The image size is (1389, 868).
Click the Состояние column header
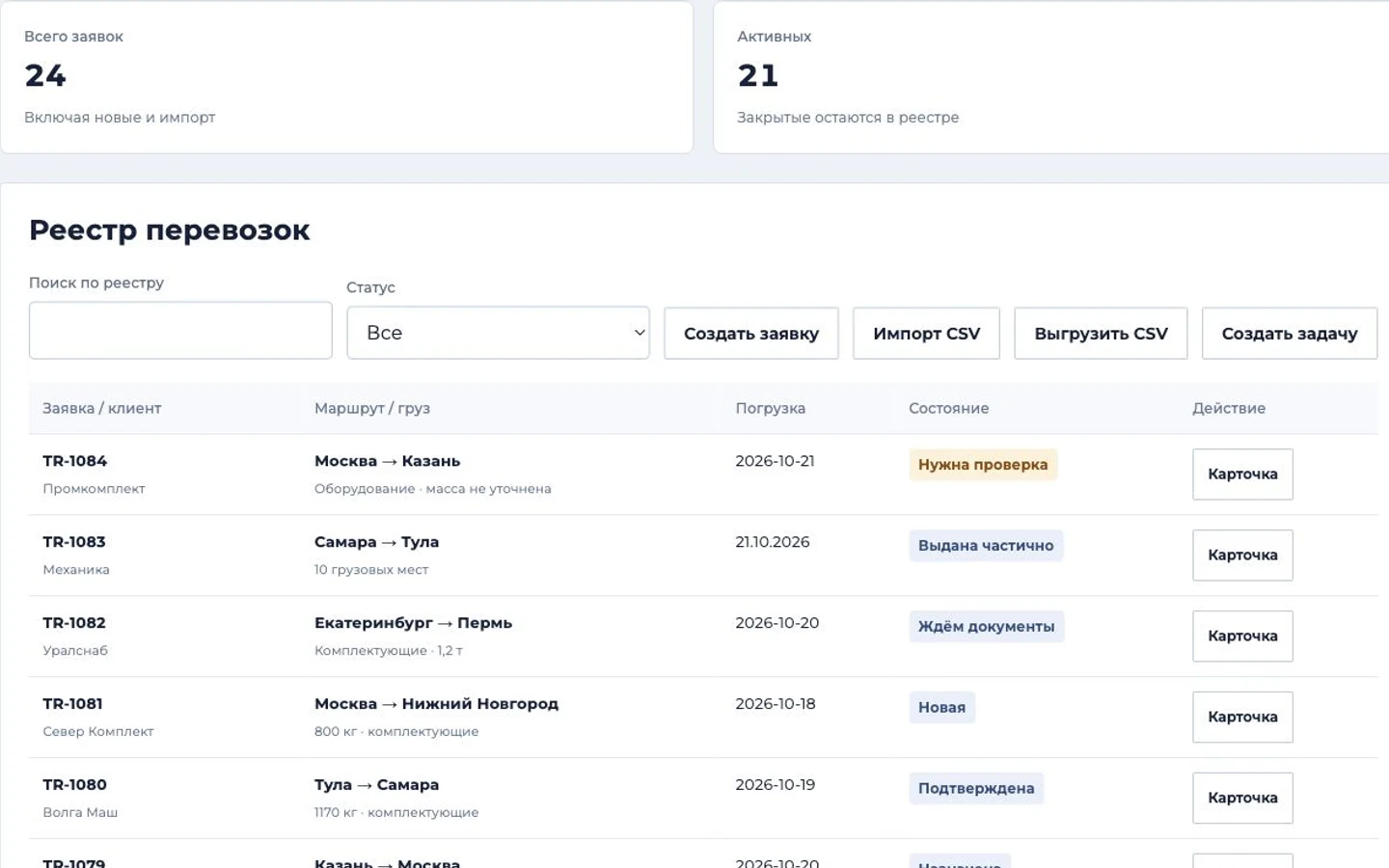(949, 409)
